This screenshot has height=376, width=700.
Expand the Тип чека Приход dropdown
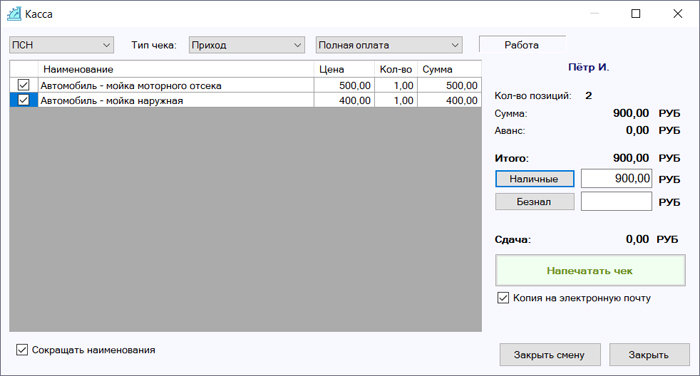pyautogui.click(x=247, y=45)
